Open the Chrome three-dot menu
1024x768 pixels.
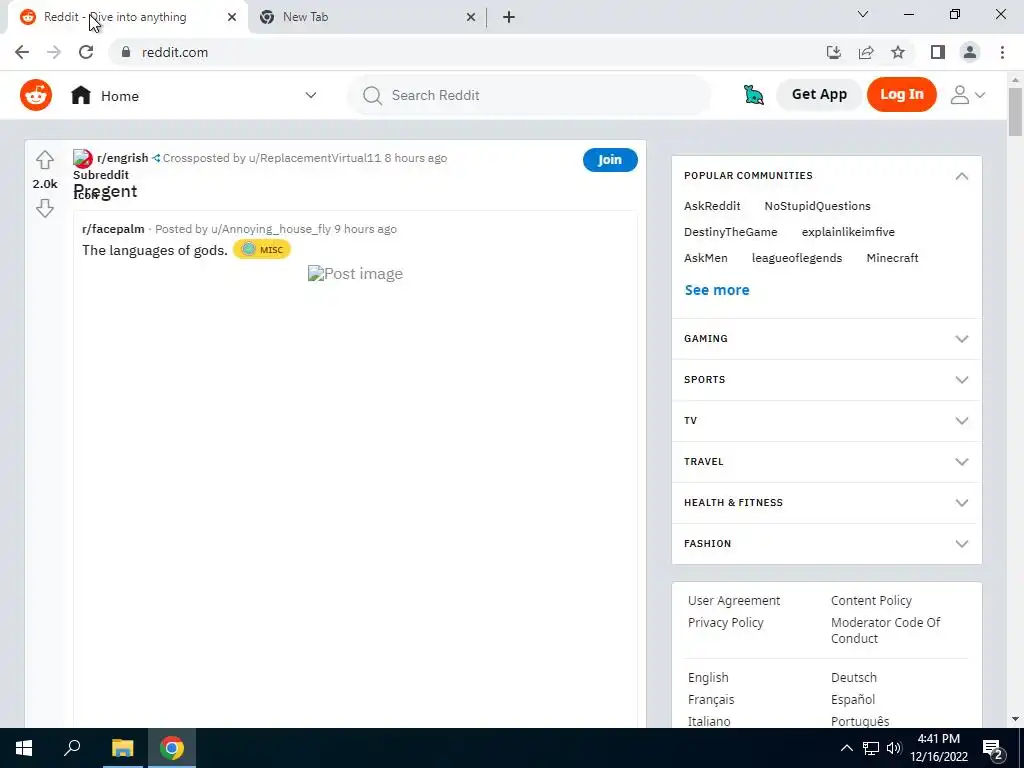(x=1002, y=52)
